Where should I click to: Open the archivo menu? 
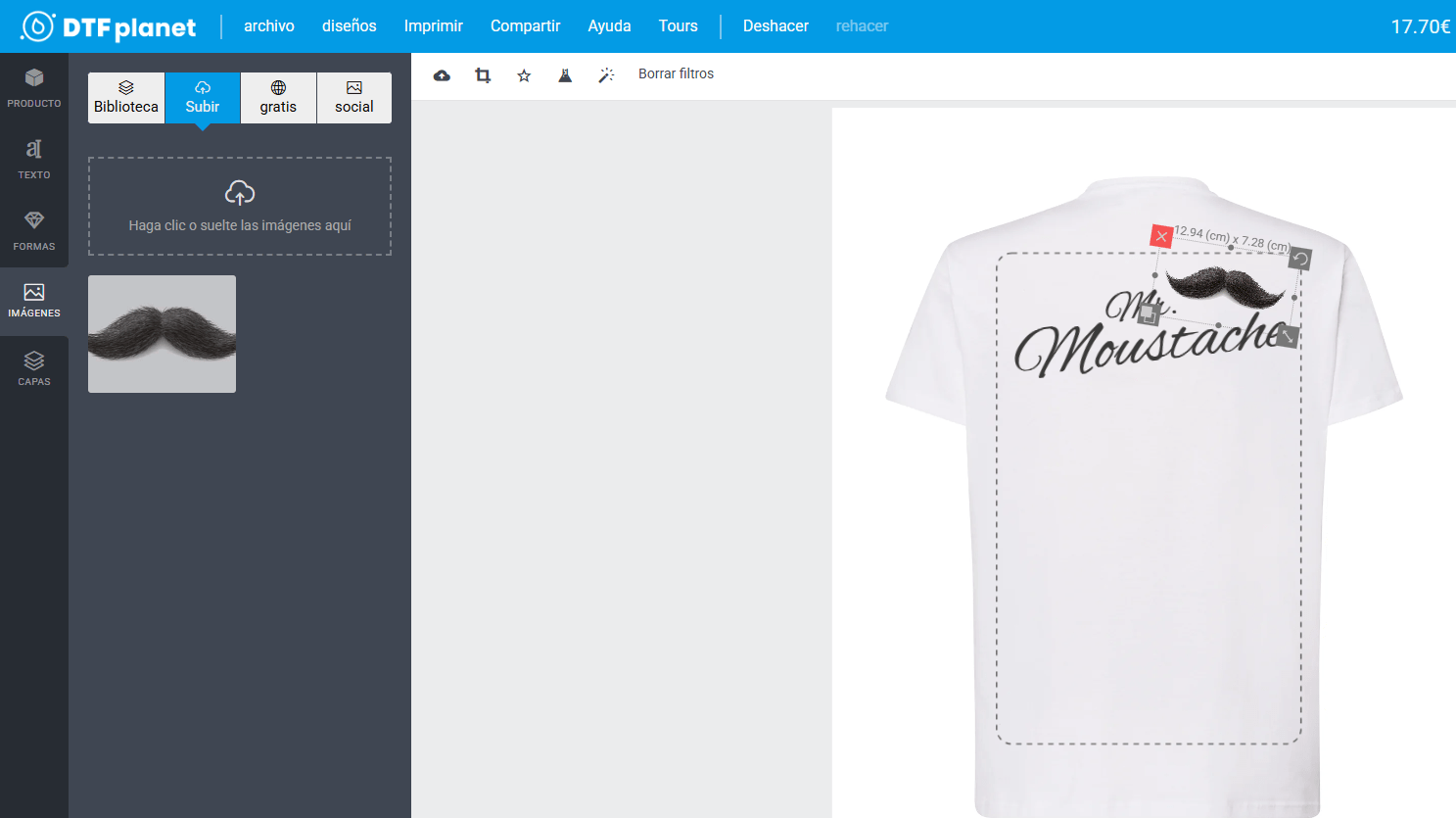(x=269, y=26)
